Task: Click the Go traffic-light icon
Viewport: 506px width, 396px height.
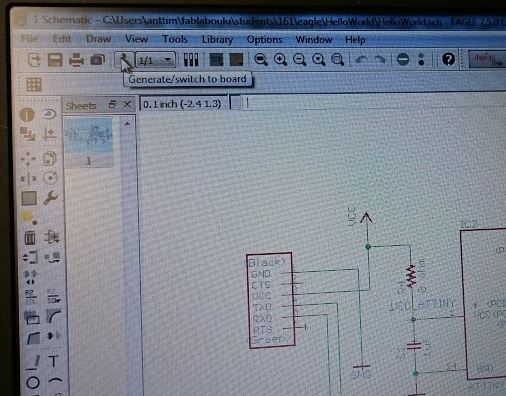Action: click(421, 59)
